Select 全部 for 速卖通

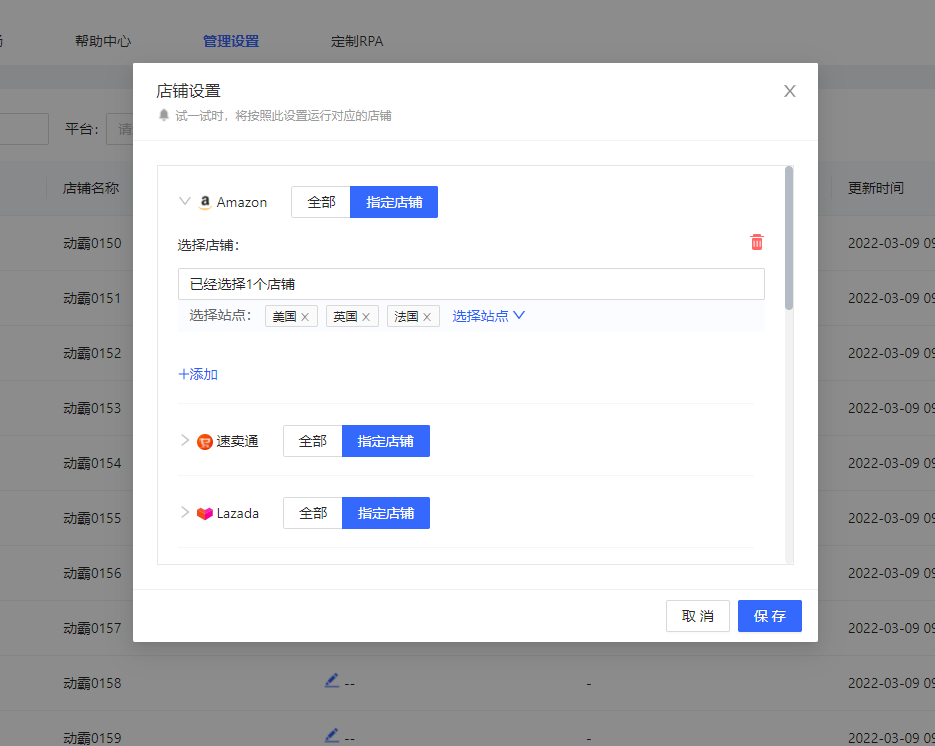(x=312, y=441)
